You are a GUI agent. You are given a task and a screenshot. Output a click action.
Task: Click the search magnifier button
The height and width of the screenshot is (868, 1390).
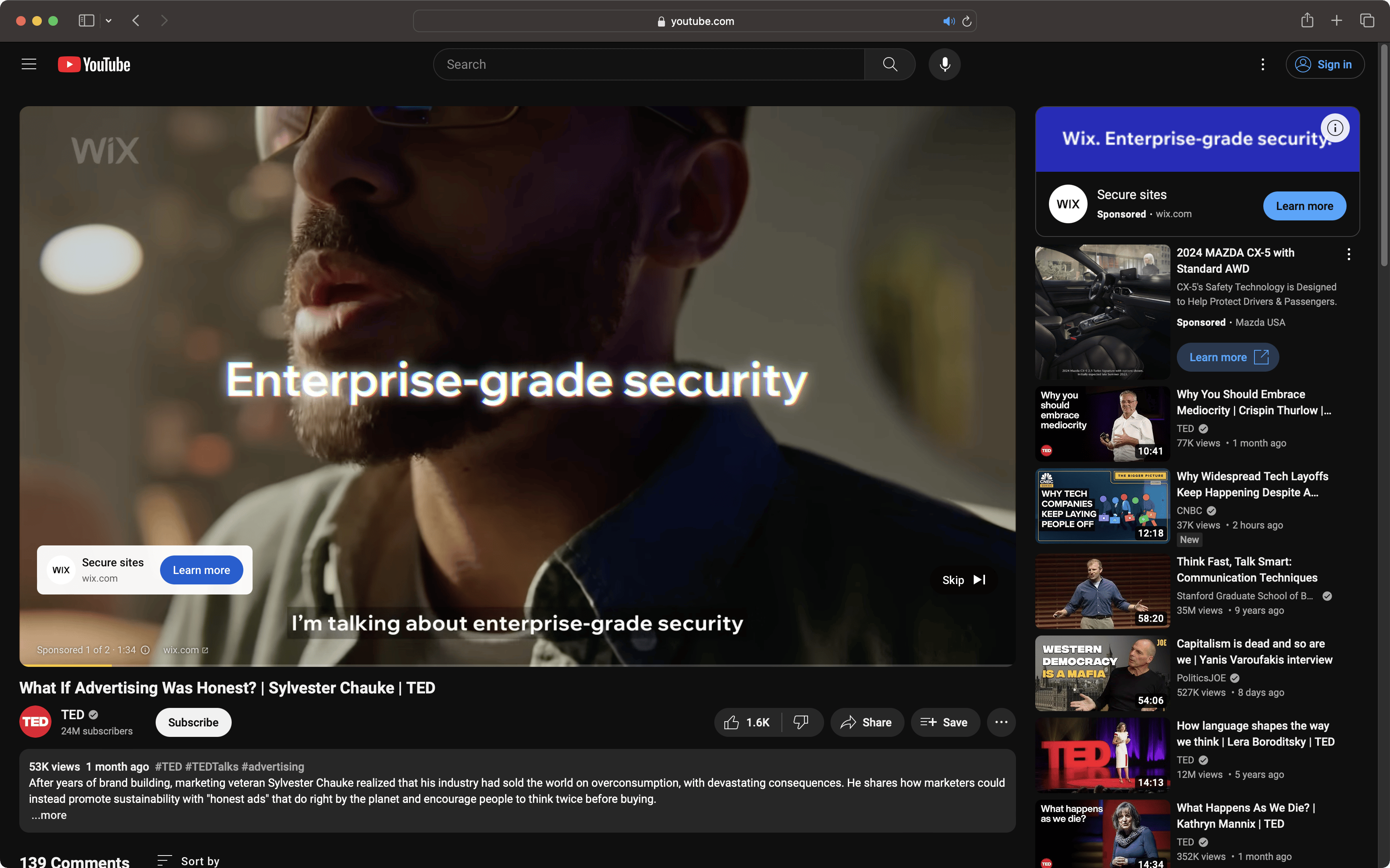(x=890, y=64)
